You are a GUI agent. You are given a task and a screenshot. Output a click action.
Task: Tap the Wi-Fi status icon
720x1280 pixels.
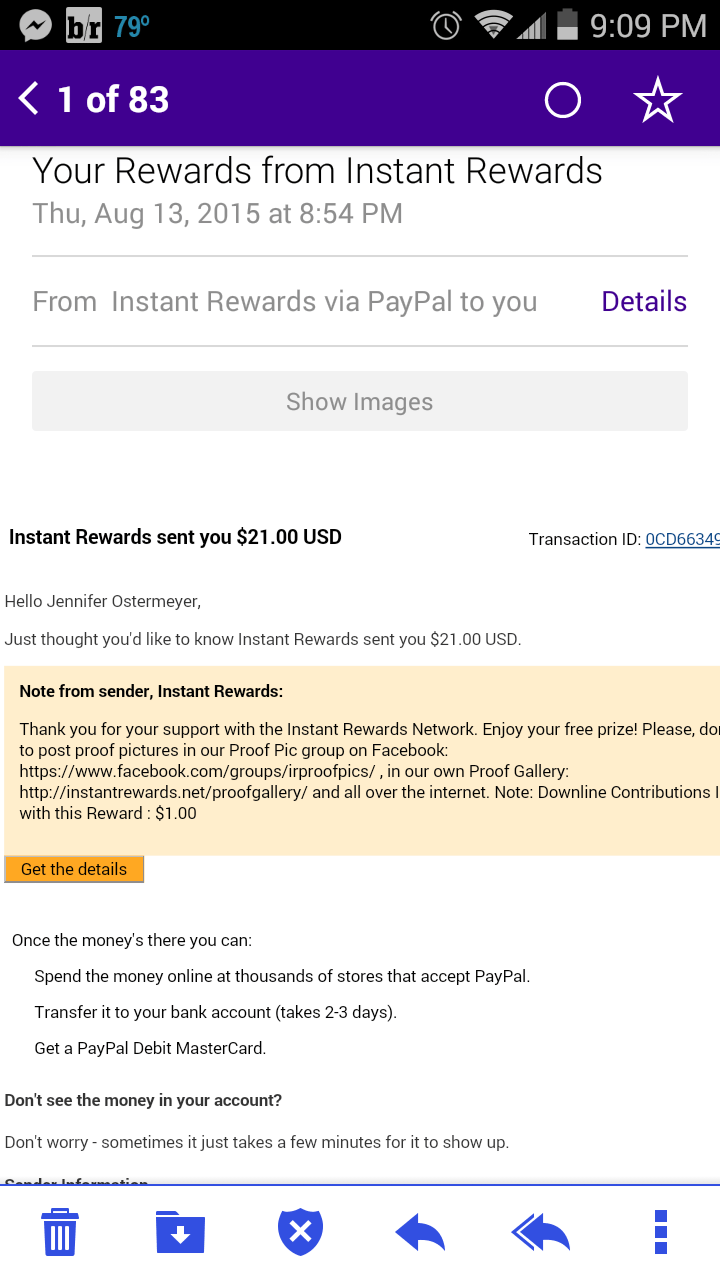[493, 25]
